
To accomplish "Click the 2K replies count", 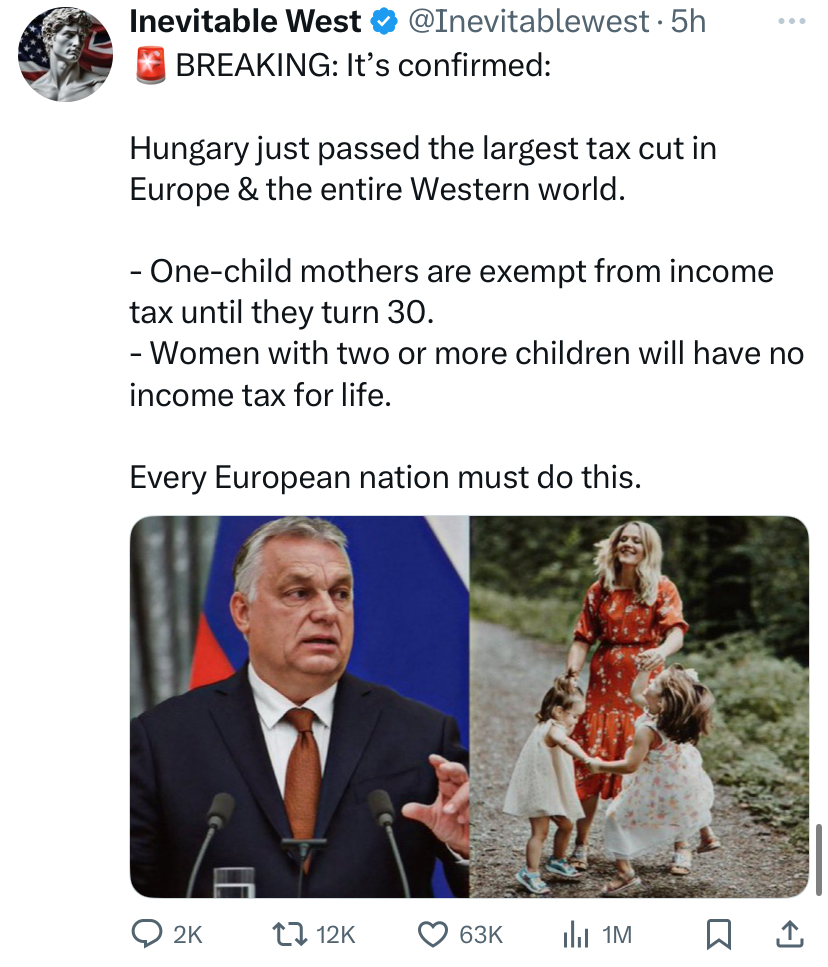I will (x=187, y=935).
